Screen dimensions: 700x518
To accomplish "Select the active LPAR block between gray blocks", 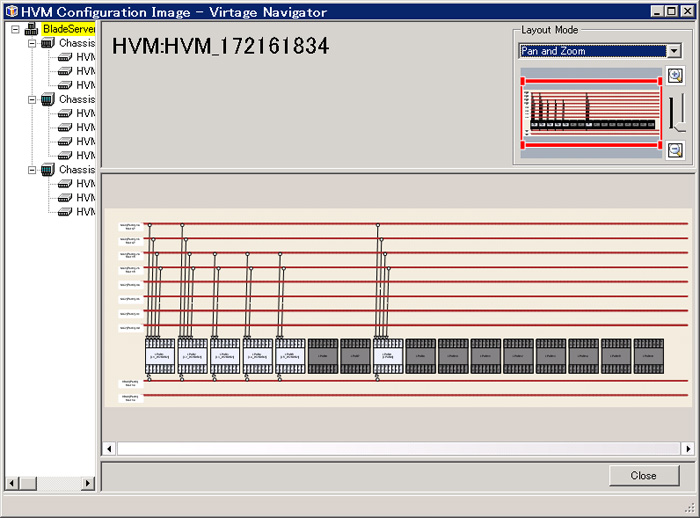I will click(x=388, y=356).
